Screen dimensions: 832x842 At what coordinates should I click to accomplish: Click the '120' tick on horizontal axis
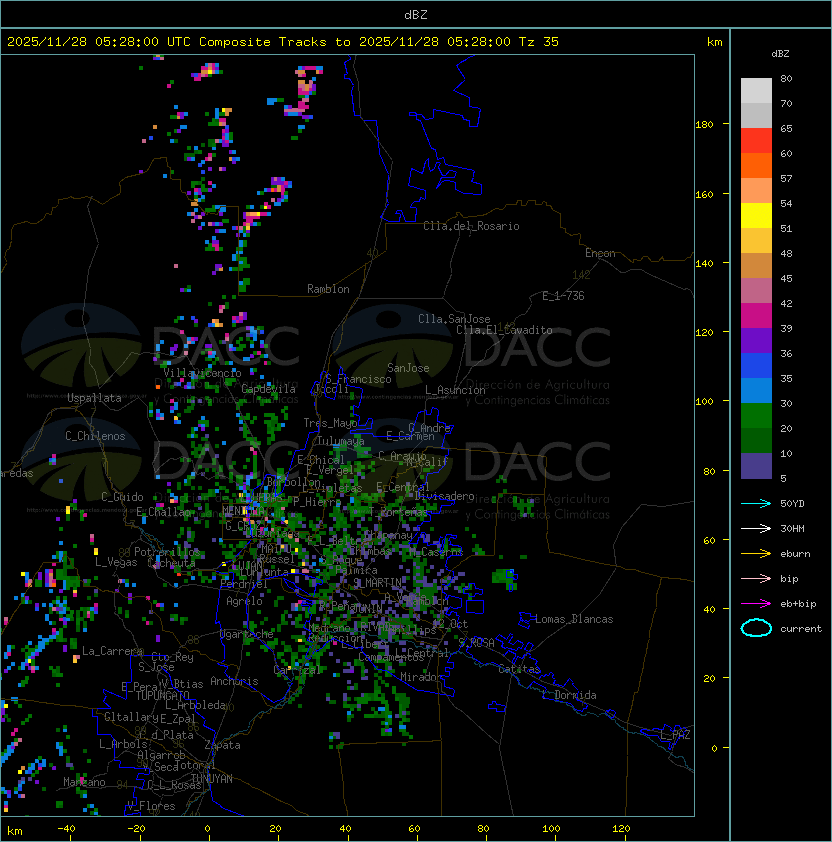coord(621,829)
